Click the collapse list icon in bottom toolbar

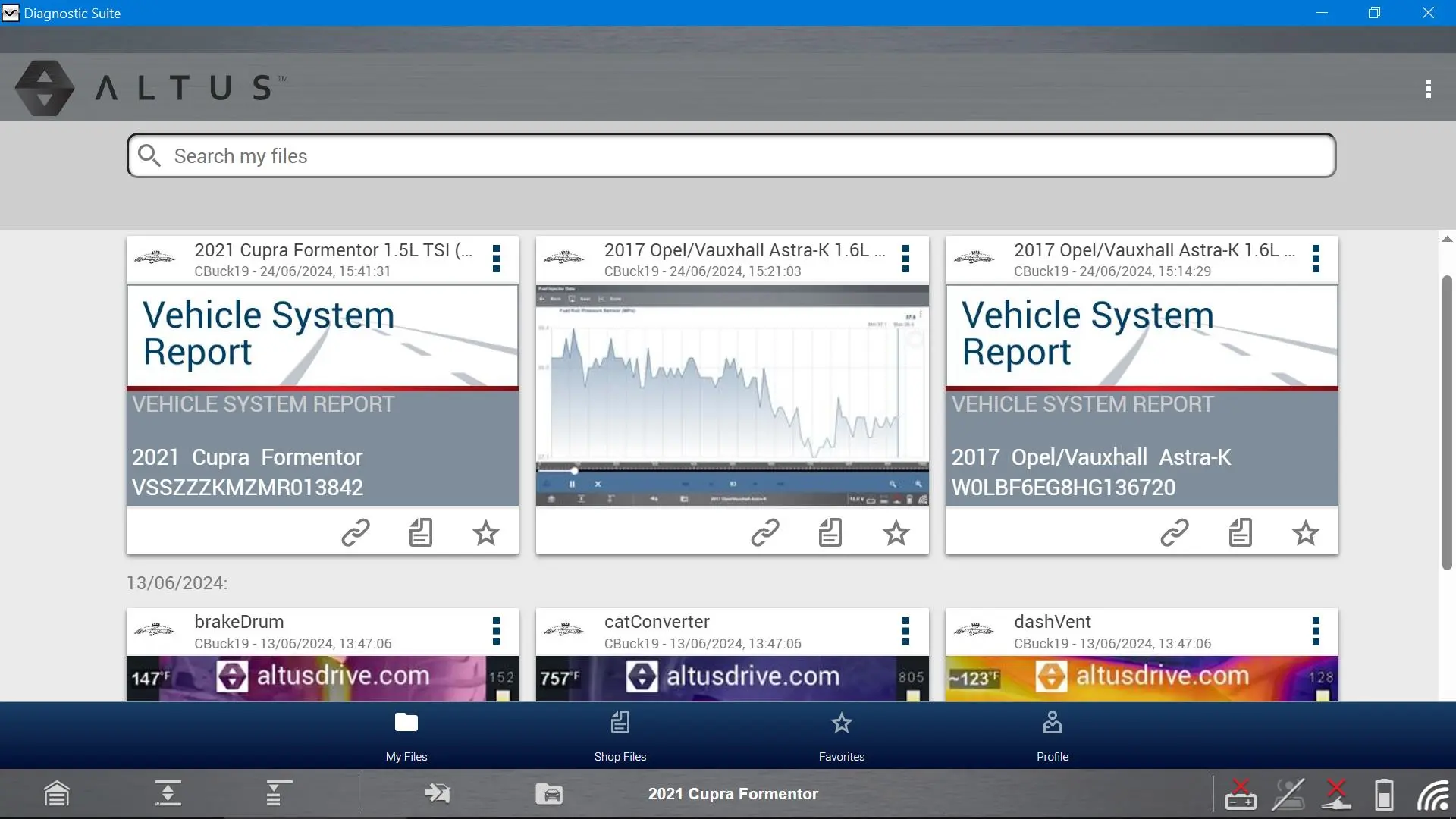[278, 793]
